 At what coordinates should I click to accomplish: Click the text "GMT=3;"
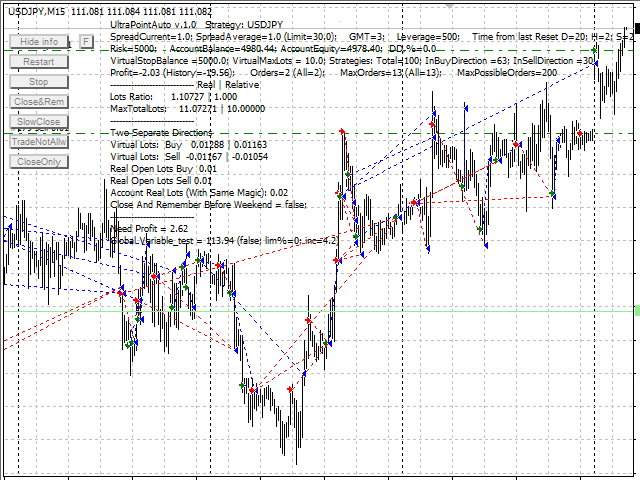pyautogui.click(x=366, y=37)
